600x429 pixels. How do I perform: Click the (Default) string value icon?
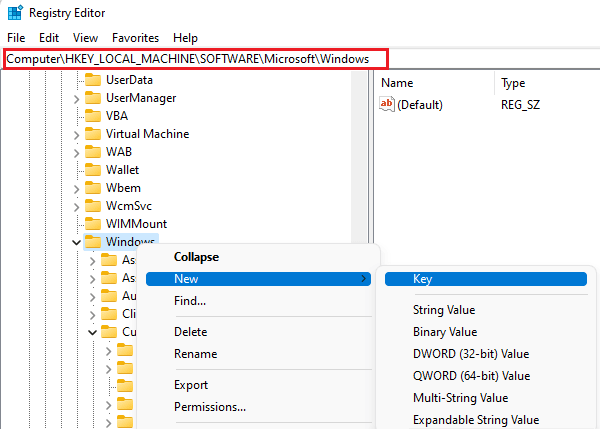388,104
